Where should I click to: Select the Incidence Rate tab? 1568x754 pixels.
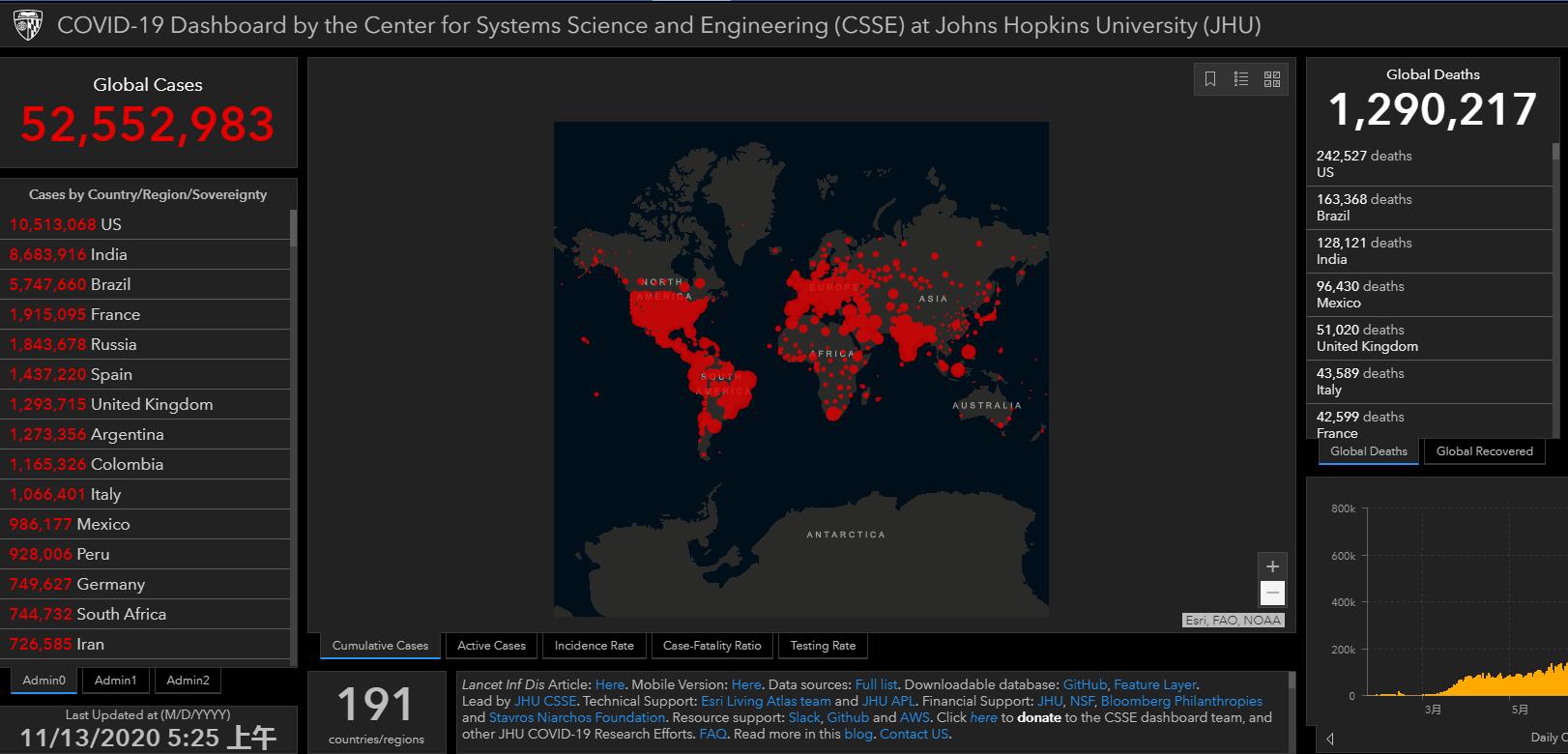594,646
